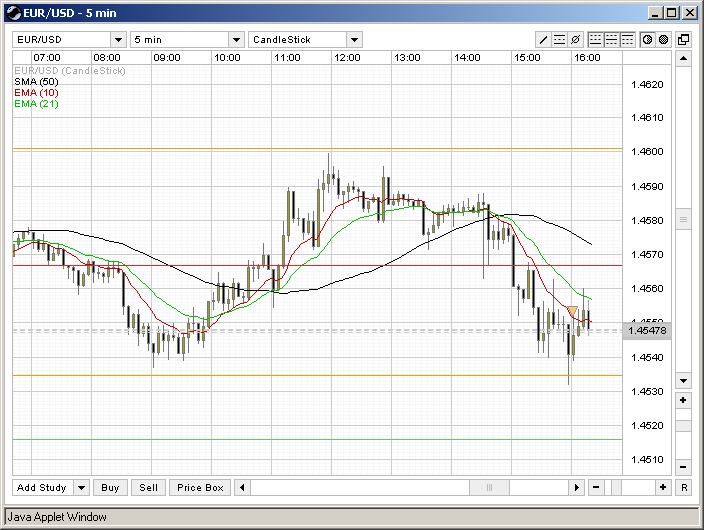Open the 5 min timeframe dropdown
Viewport: 704px width, 530px height.
point(237,40)
